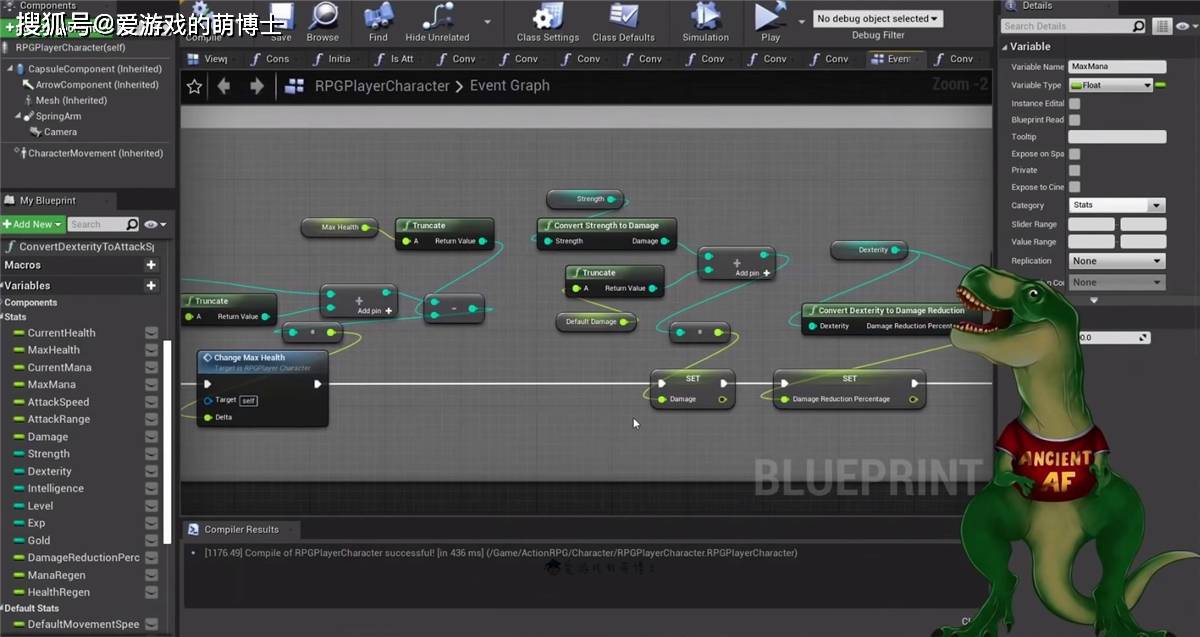This screenshot has width=1200, height=637.
Task: Go forward using the graph navigation arrow
Action: [x=257, y=86]
